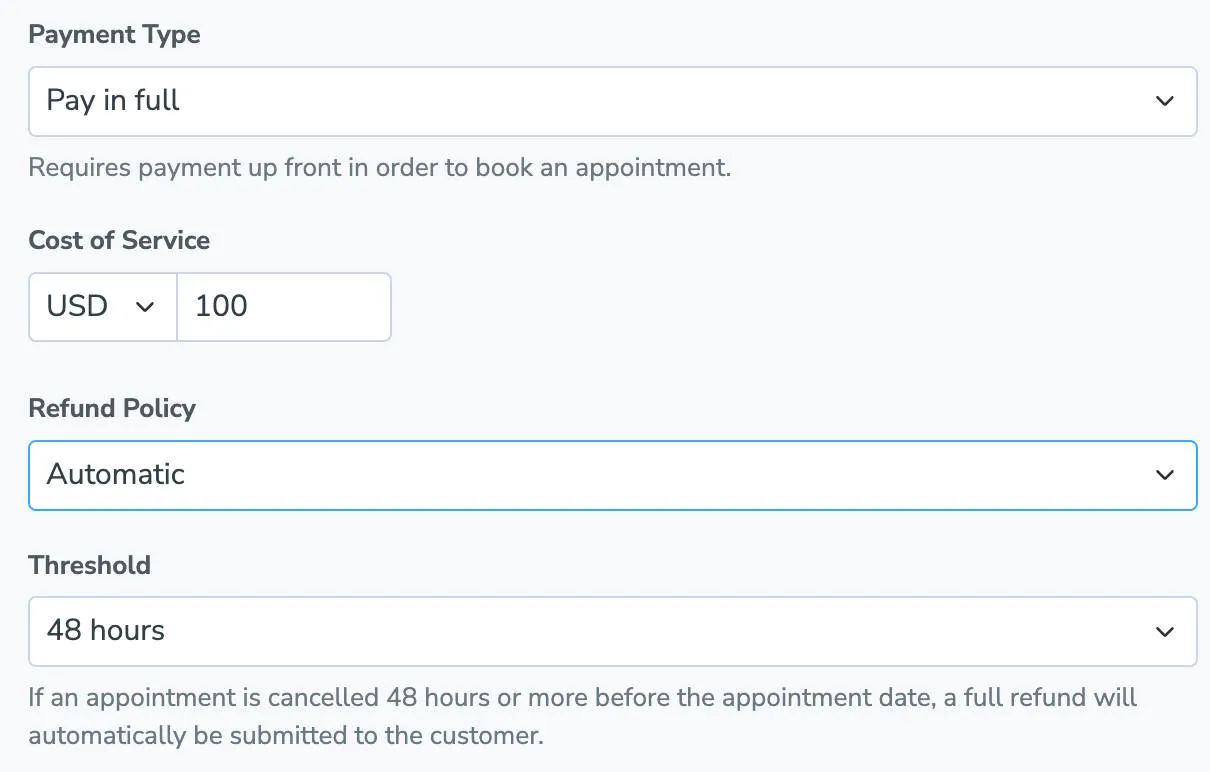Click the Cost of Service heading
Viewport: 1210px width, 772px height.
coord(119,240)
